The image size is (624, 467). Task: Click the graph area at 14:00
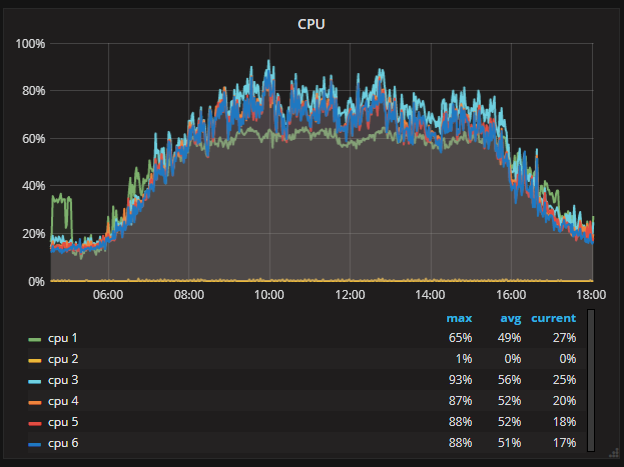click(430, 200)
